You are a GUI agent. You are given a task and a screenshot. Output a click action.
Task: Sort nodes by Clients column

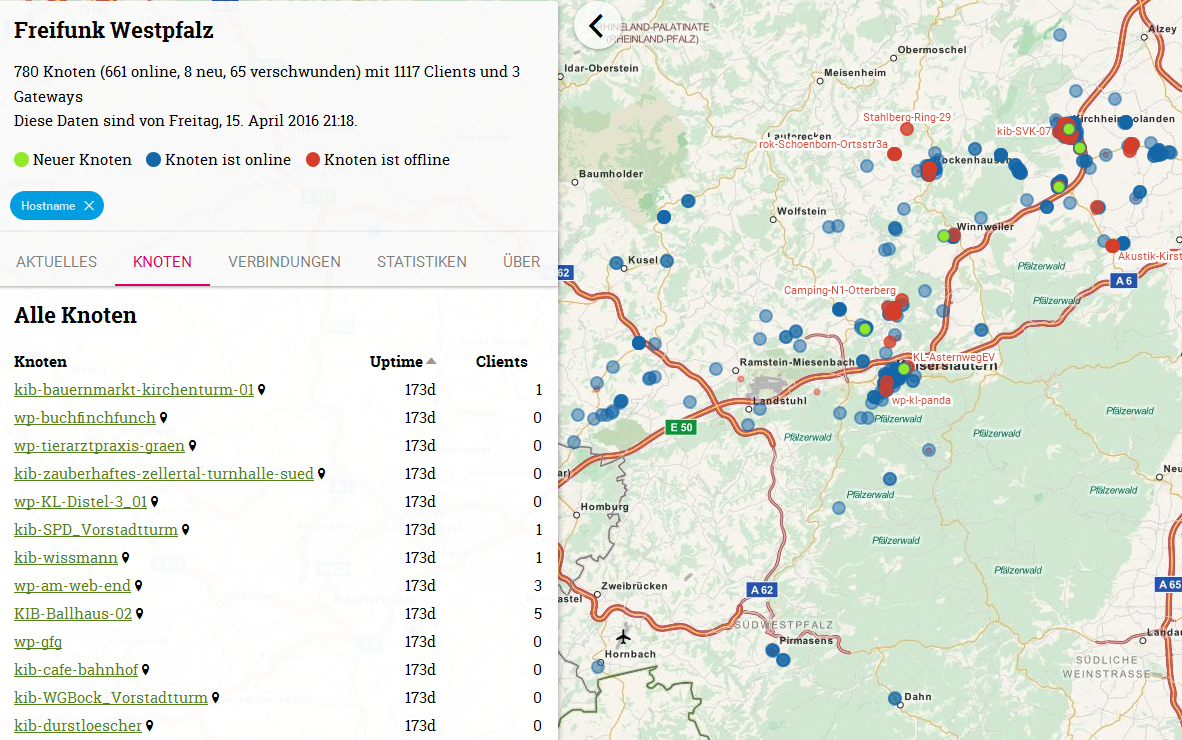pos(501,362)
